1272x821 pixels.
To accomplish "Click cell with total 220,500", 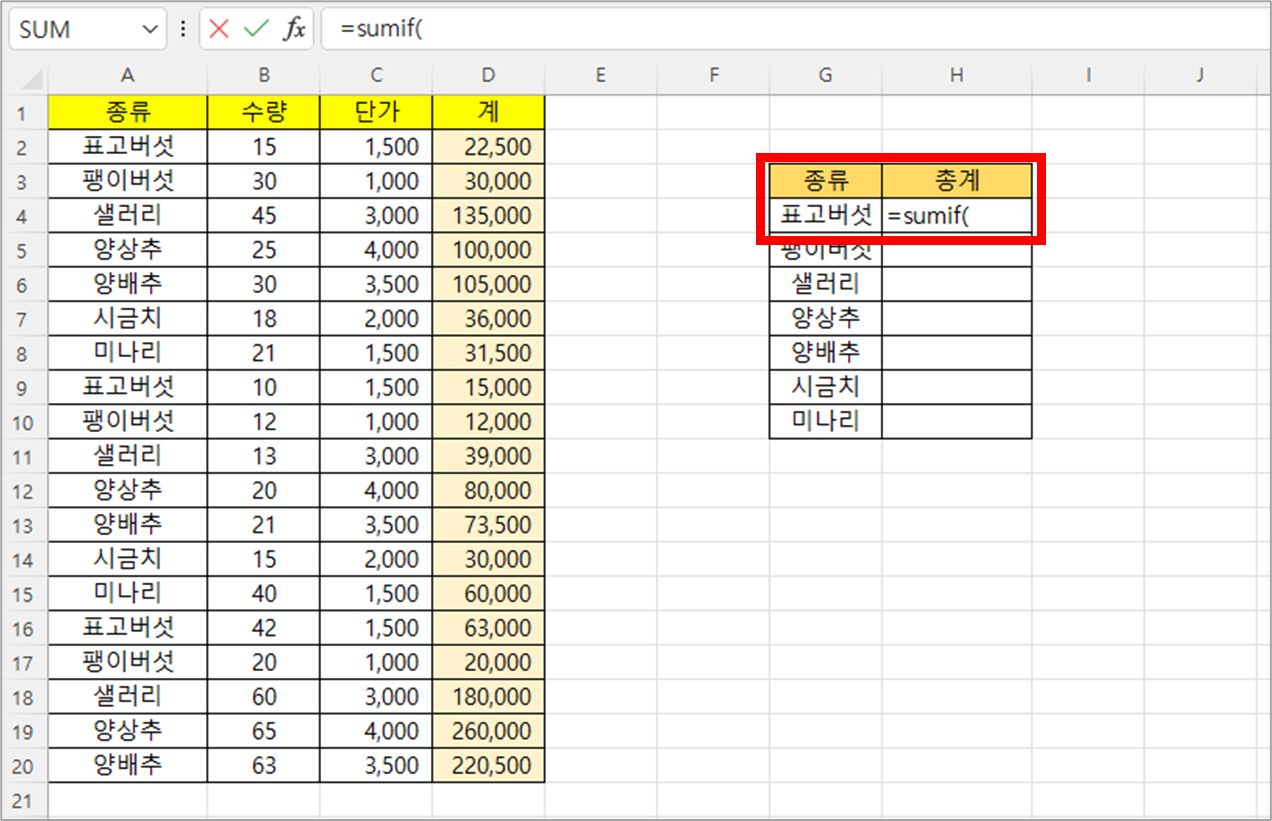I will pyautogui.click(x=488, y=766).
